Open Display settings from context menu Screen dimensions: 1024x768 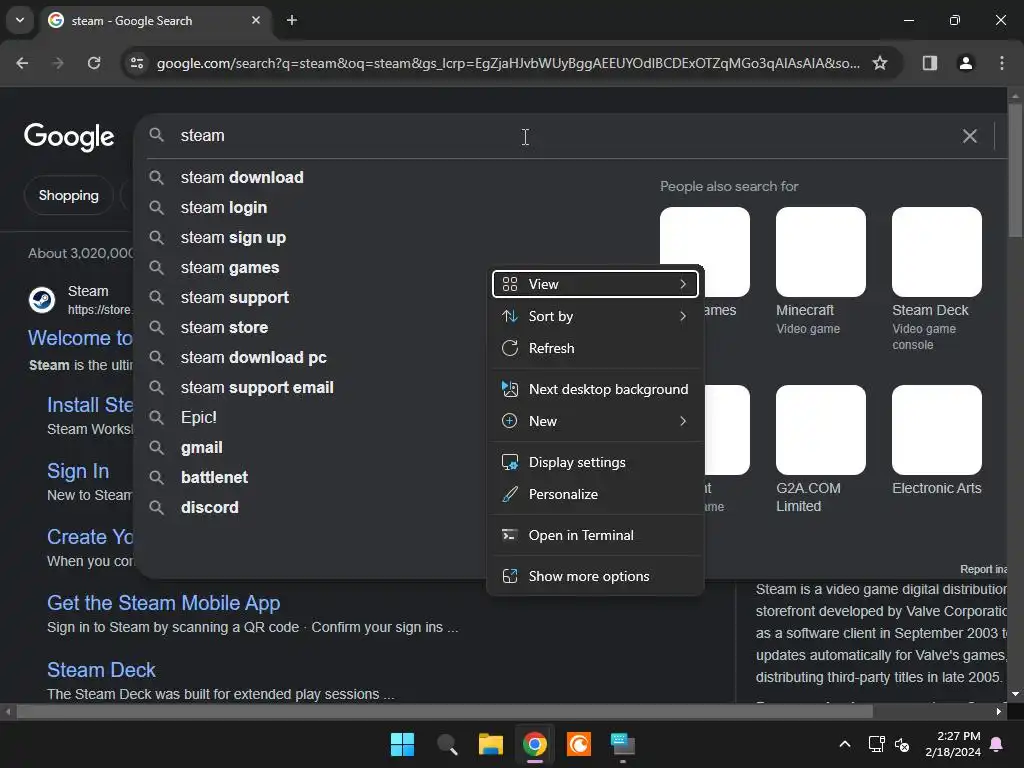[595, 462]
